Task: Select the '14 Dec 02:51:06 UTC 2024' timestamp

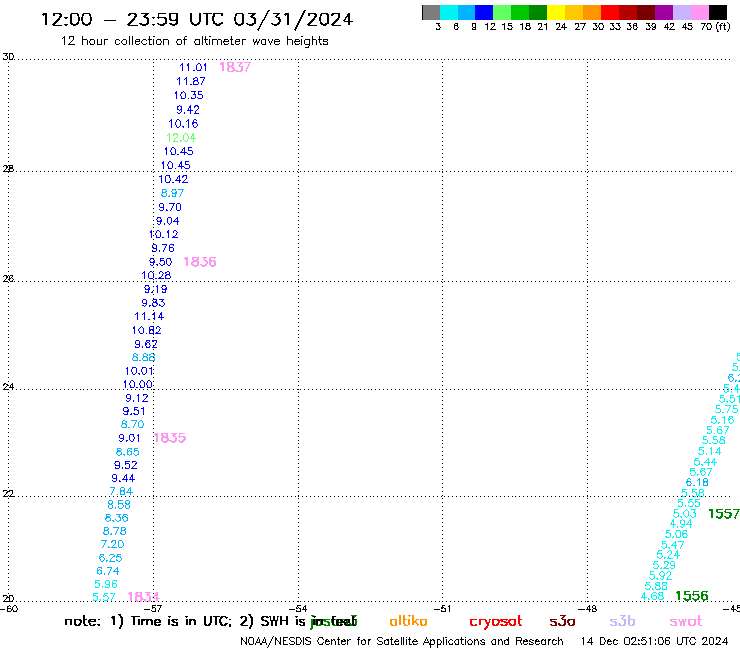Action: click(655, 642)
